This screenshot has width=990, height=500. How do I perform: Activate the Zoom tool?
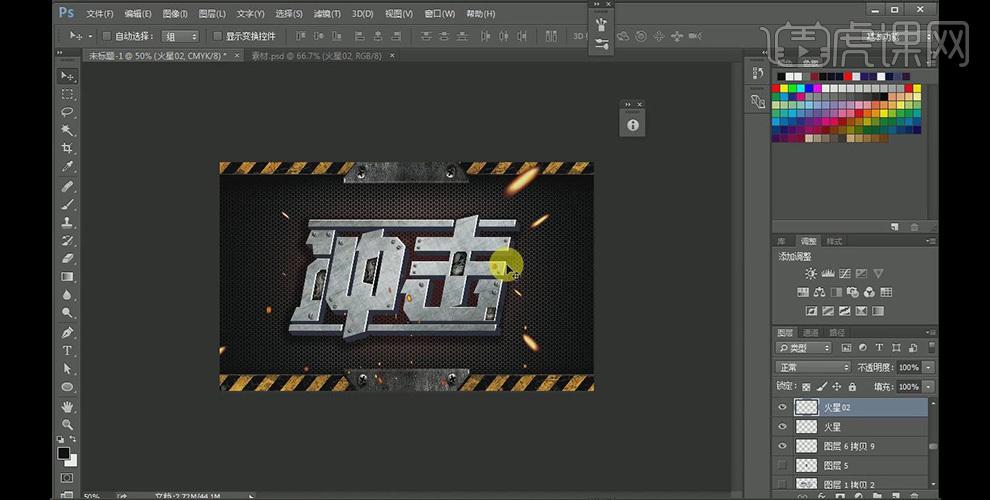tap(68, 424)
